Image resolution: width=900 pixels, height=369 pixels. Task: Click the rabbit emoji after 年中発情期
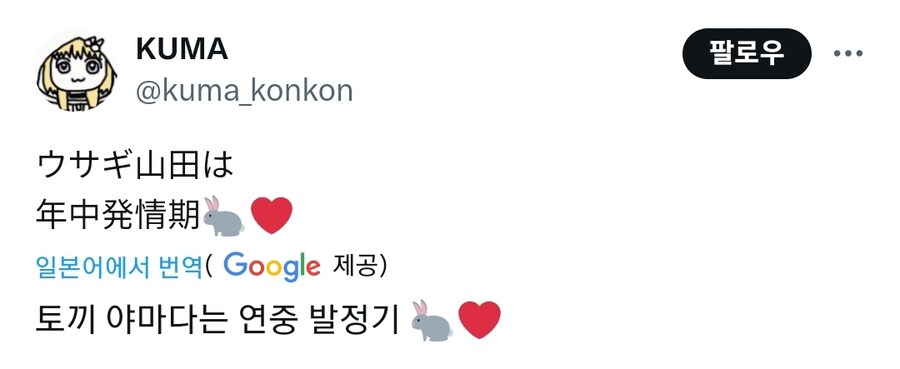(223, 216)
